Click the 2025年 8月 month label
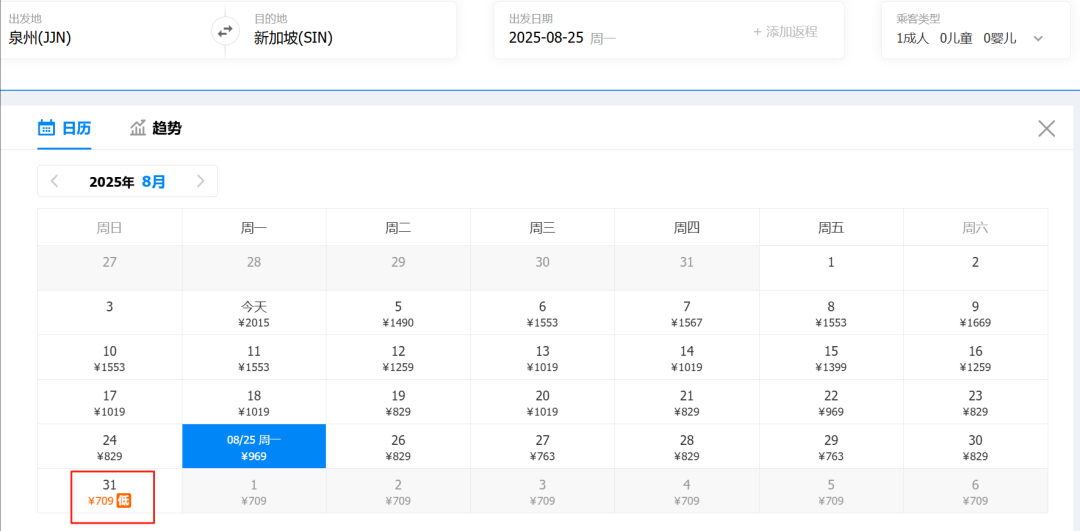This screenshot has width=1080, height=531. click(x=127, y=182)
